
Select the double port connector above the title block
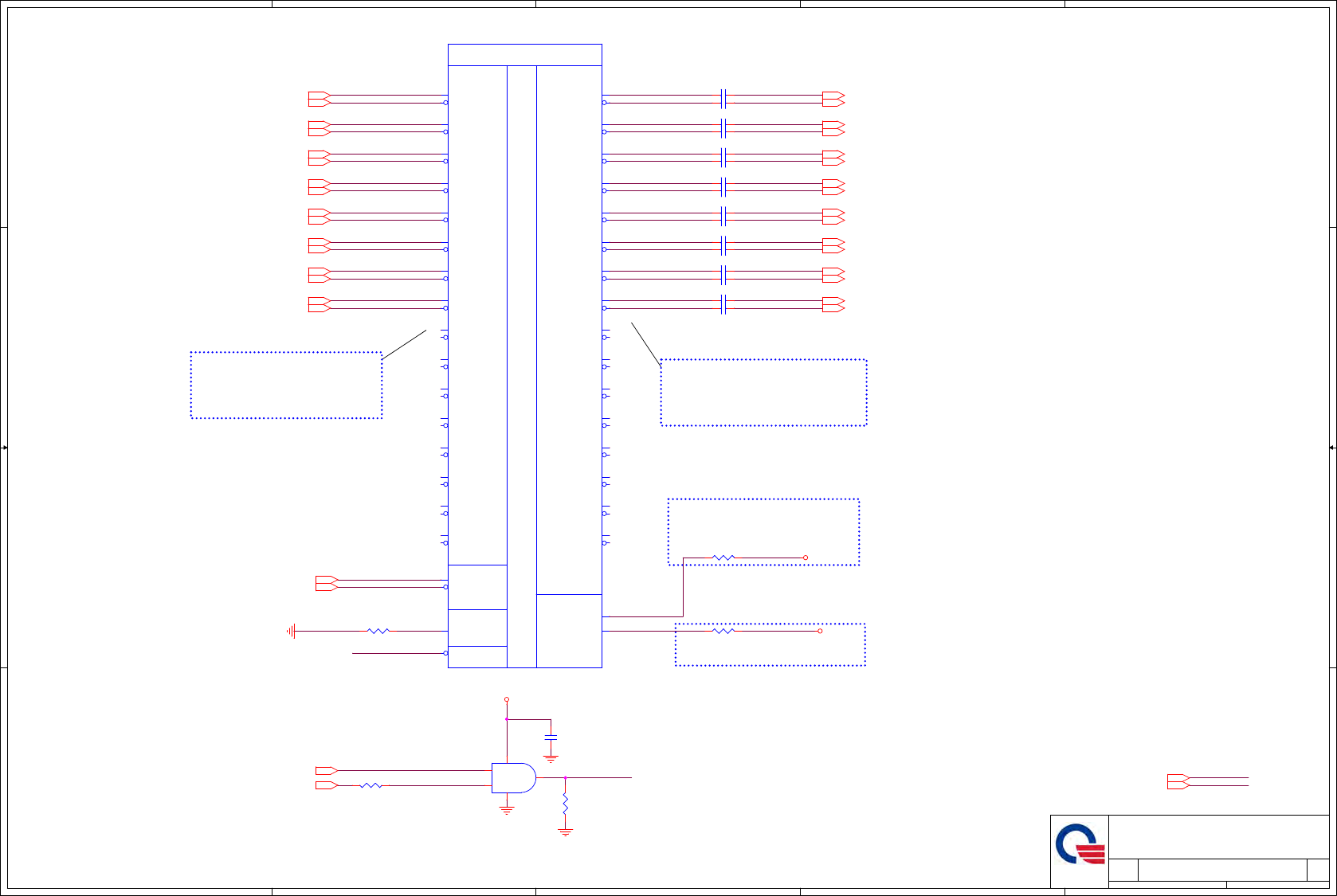[1178, 782]
